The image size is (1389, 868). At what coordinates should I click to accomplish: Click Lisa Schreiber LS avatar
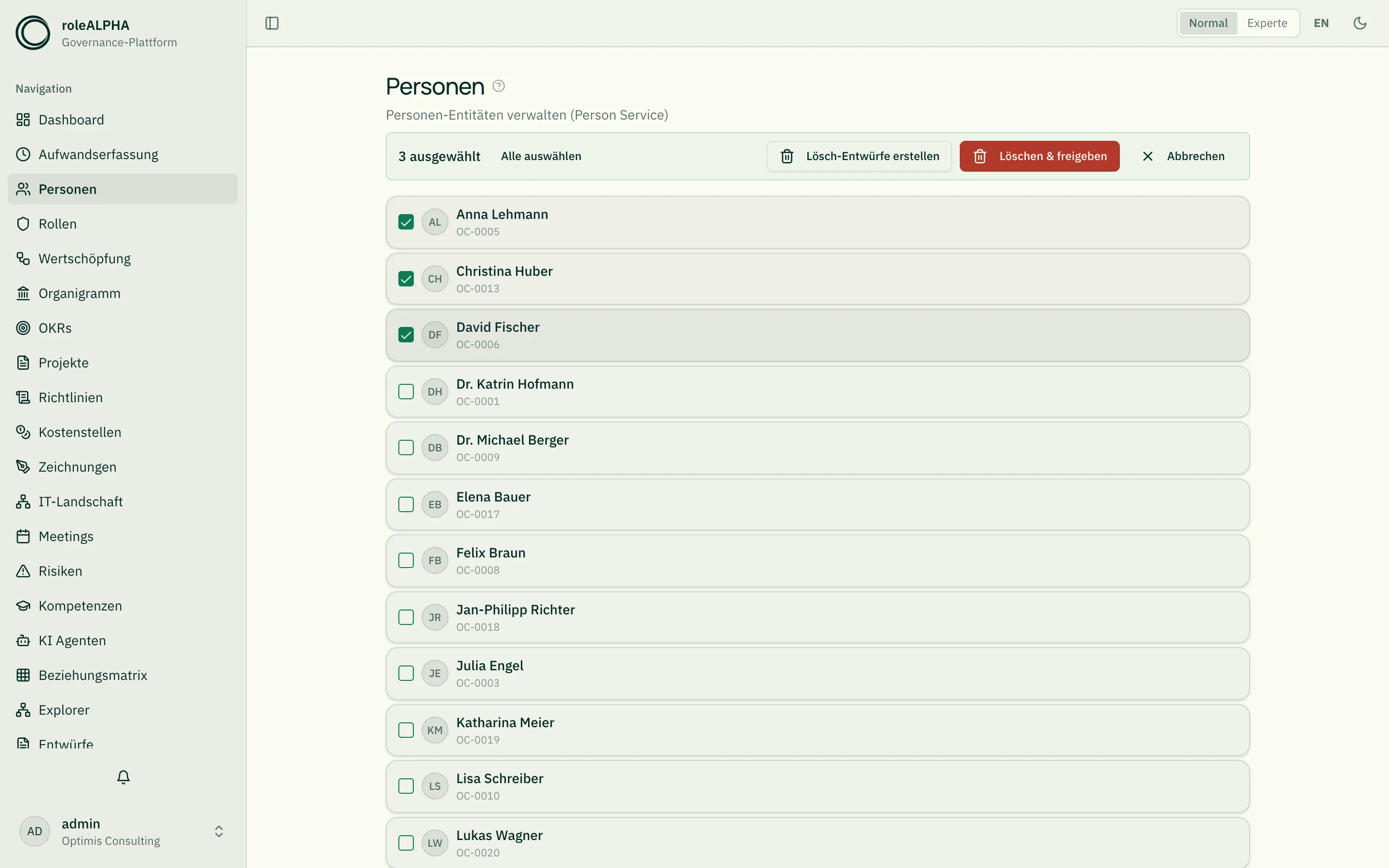(435, 787)
